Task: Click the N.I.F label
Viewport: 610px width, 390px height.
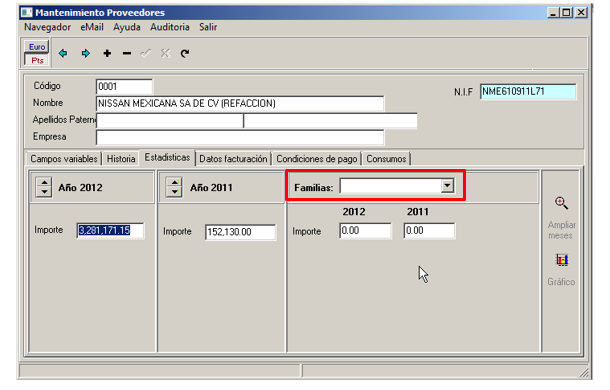Action: tap(463, 92)
